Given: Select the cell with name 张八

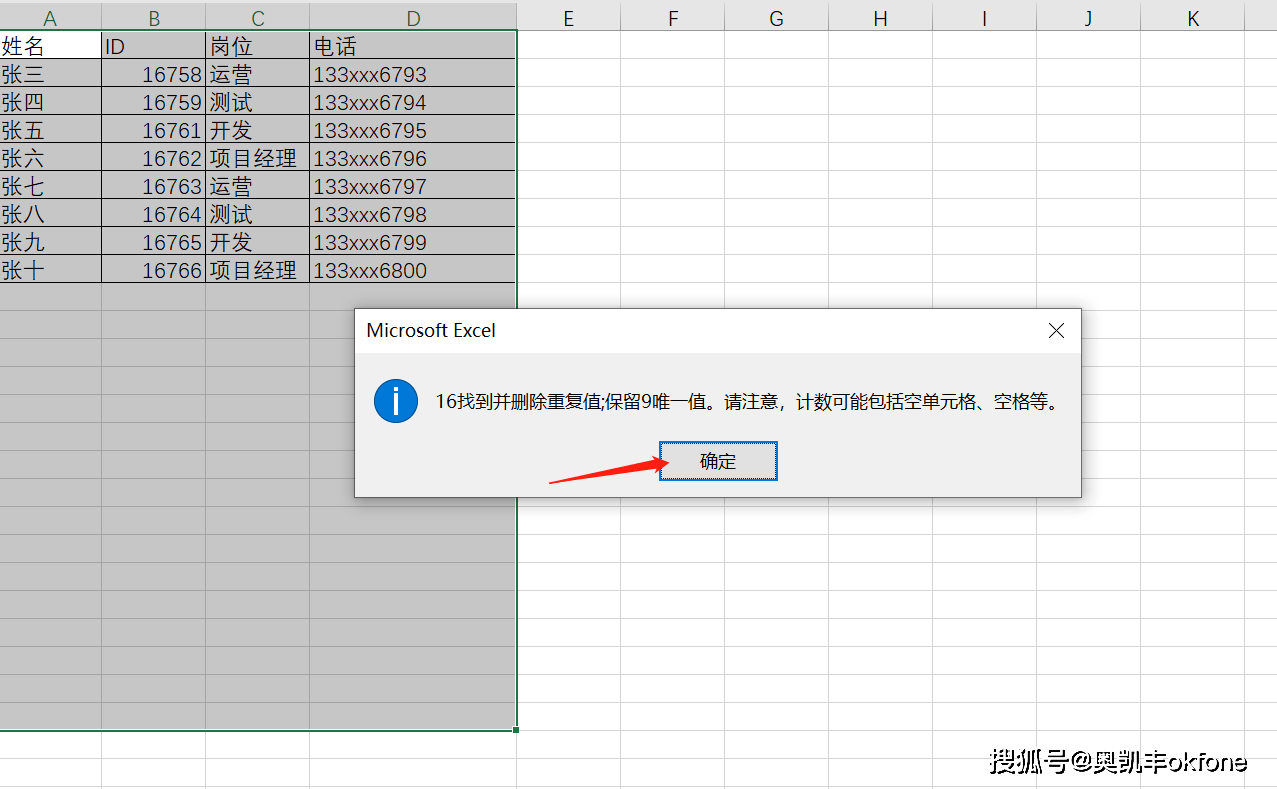Looking at the screenshot, I should click(50, 213).
